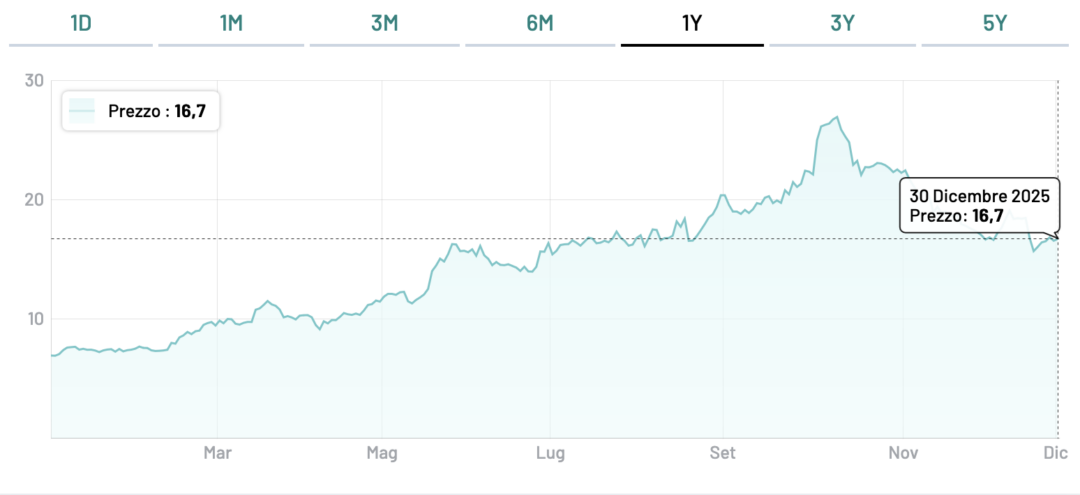Select the Lug label on the x-axis
Image resolution: width=1080 pixels, height=495 pixels.
tap(551, 454)
